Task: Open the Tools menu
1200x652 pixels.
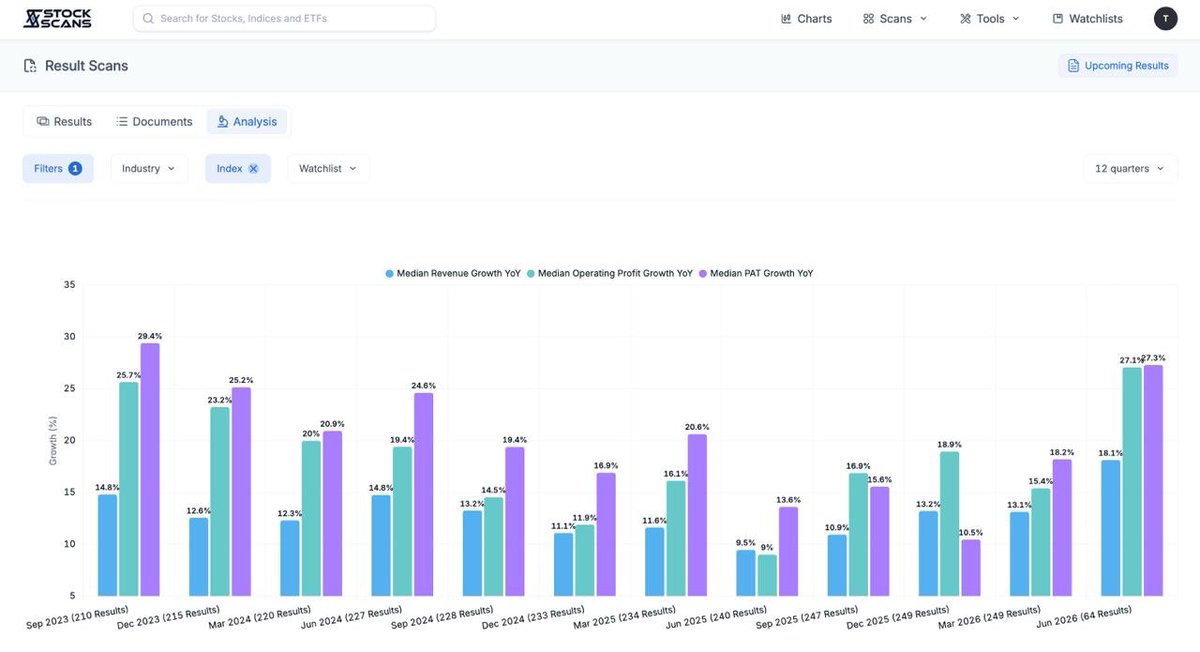Action: click(x=990, y=19)
